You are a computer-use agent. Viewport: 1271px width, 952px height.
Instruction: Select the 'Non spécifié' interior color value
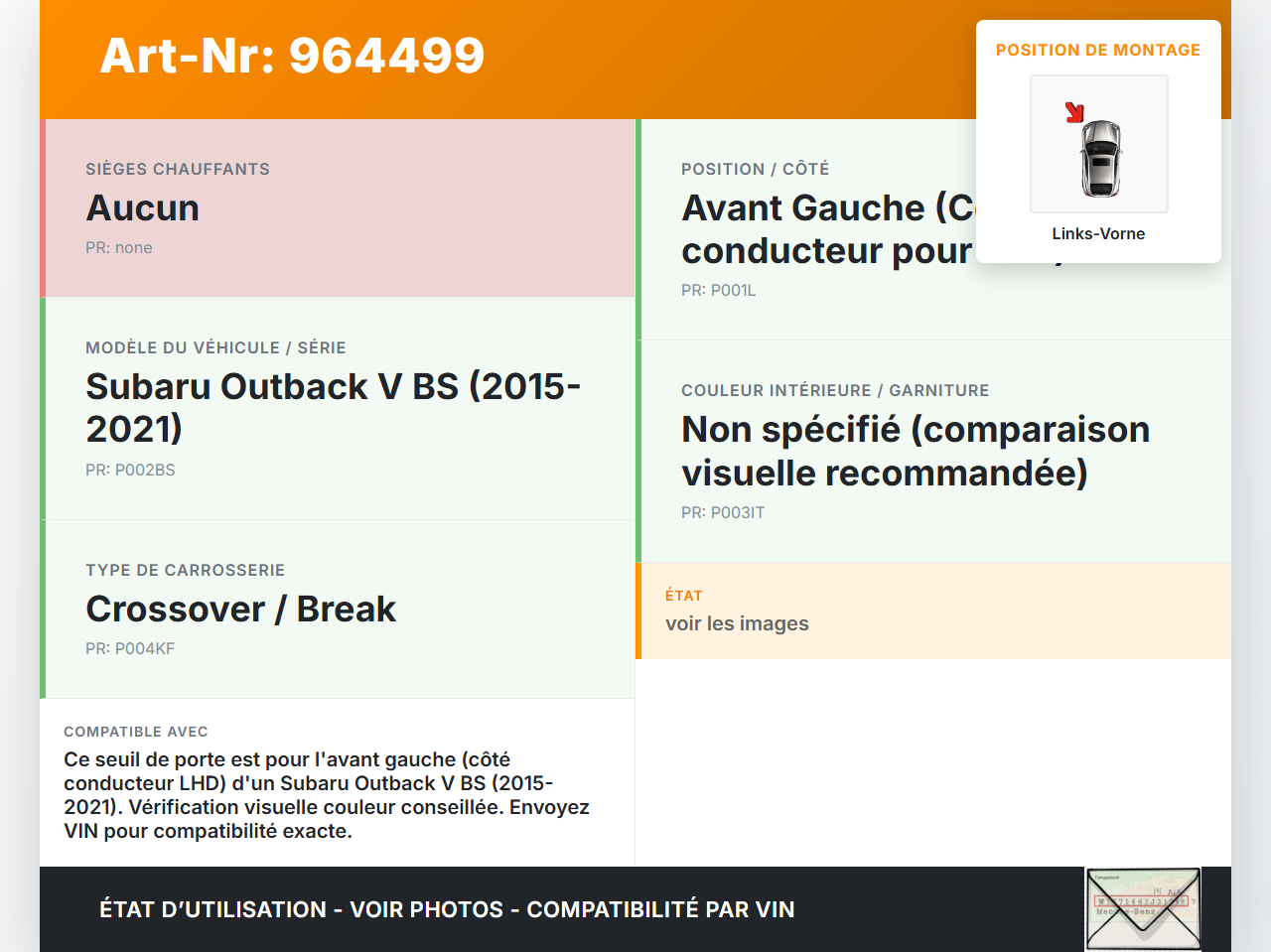click(x=916, y=451)
